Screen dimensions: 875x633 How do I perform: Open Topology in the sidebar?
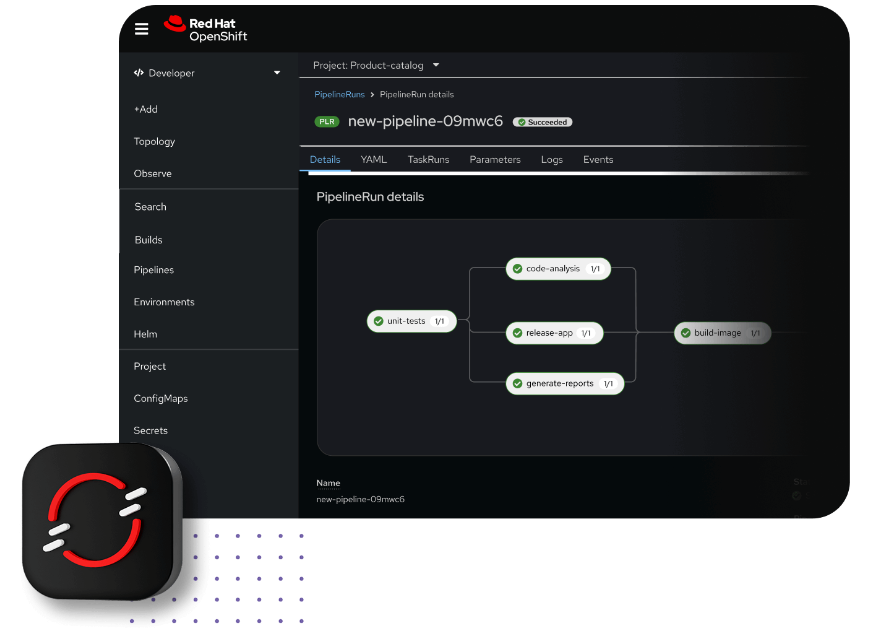point(154,142)
